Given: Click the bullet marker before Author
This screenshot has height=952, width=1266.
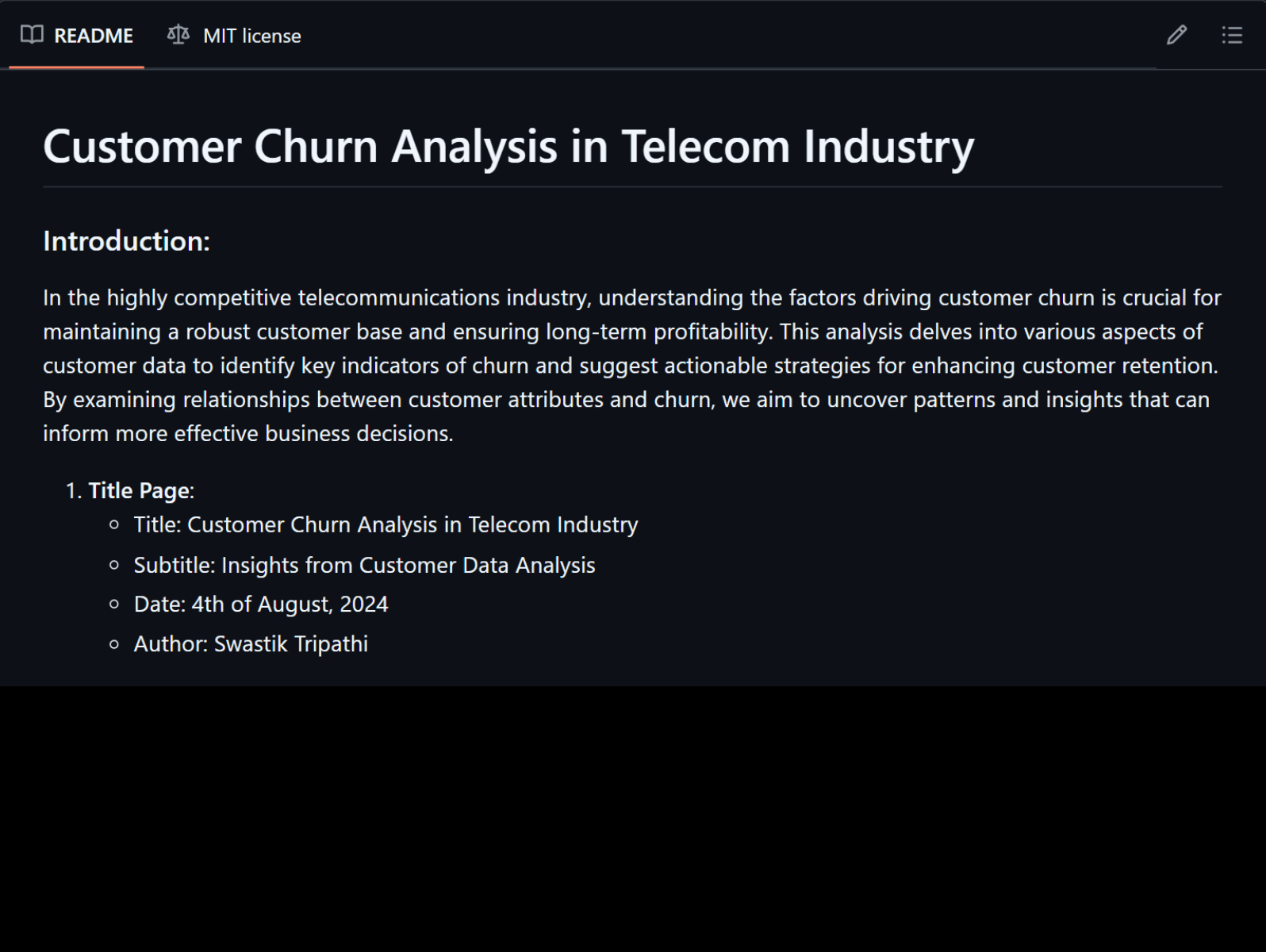Looking at the screenshot, I should pyautogui.click(x=114, y=643).
